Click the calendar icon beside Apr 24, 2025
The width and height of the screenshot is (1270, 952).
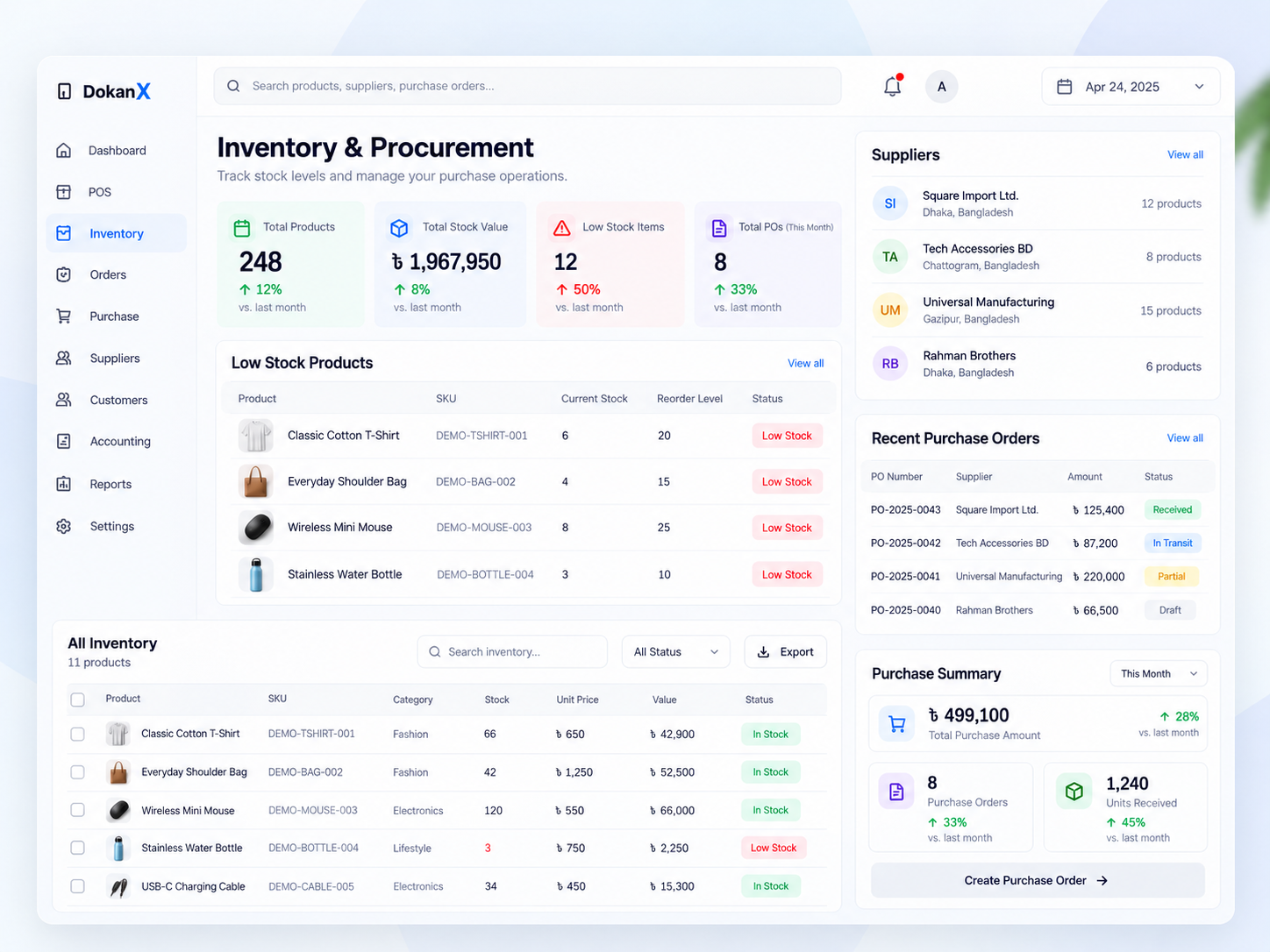point(1065,87)
